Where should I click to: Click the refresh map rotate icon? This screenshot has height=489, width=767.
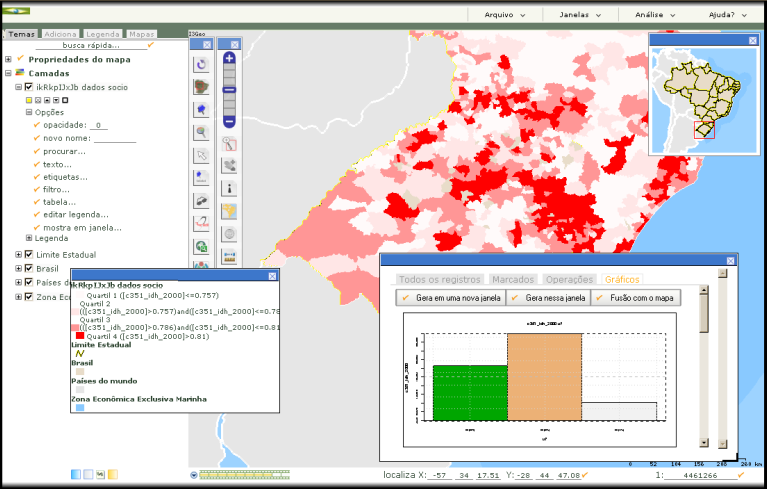coord(201,64)
